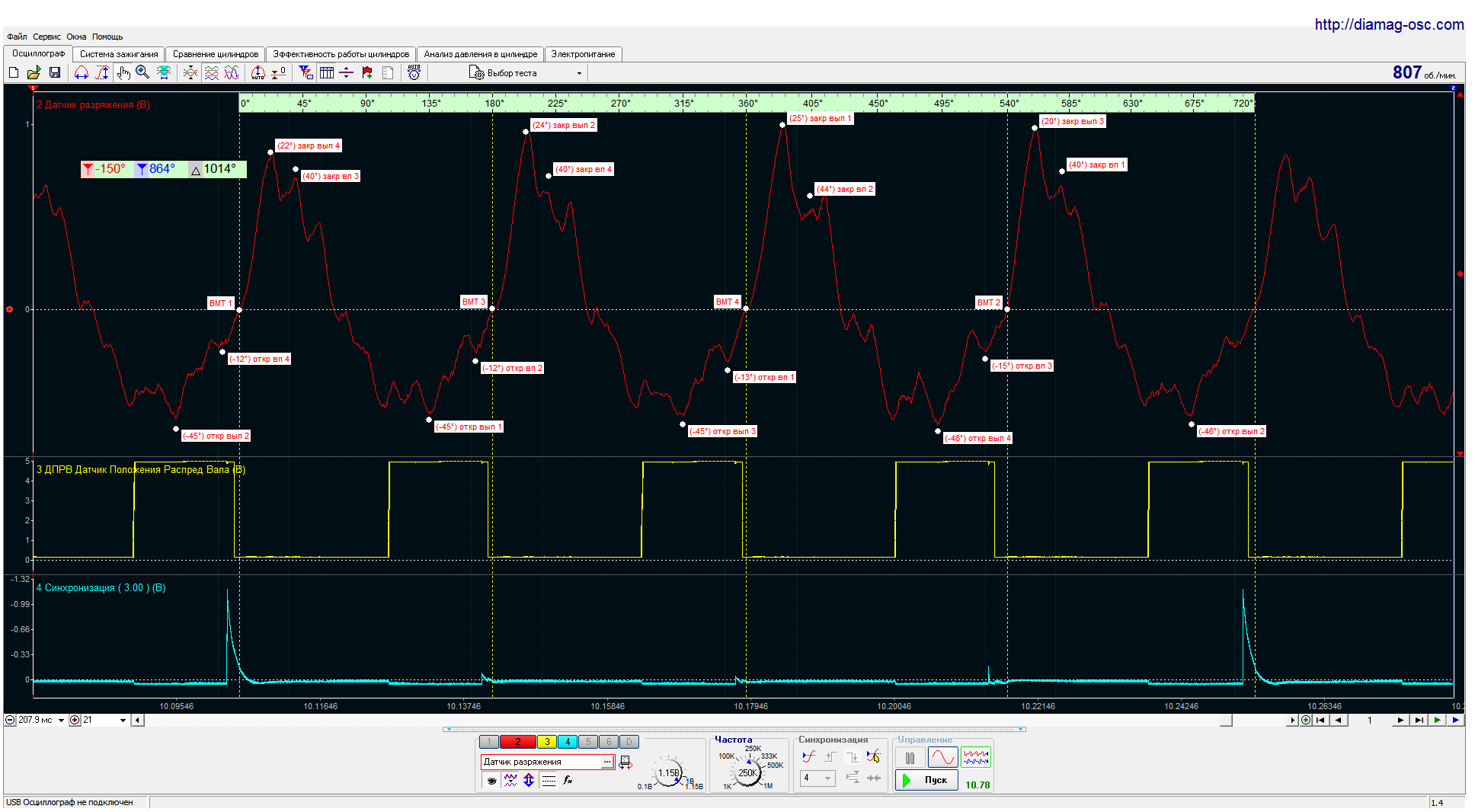Switch to the Сравнение цилиндров tab
The height and width of the screenshot is (812, 1475).
(216, 54)
